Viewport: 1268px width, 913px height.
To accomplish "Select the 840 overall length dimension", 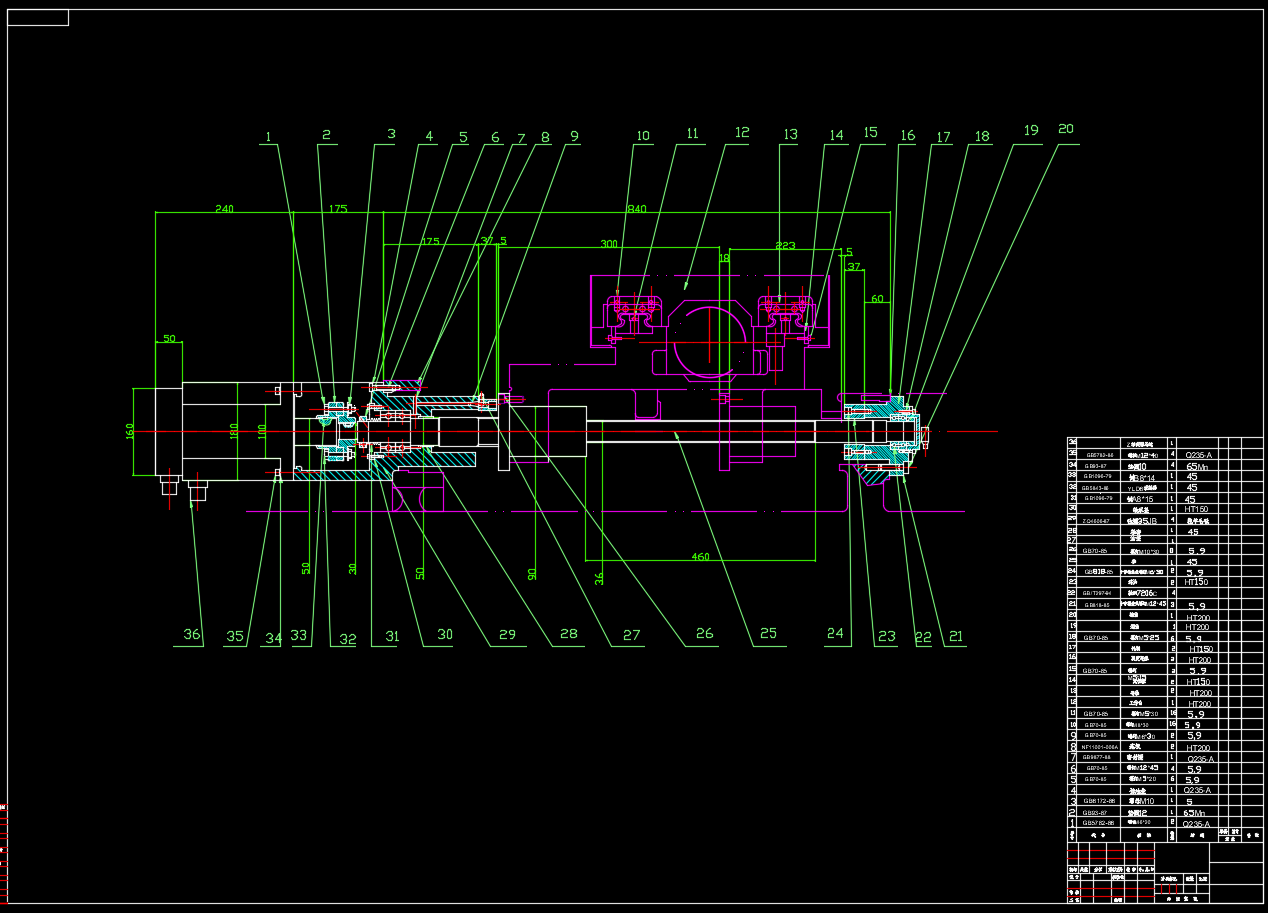I will 636,209.
